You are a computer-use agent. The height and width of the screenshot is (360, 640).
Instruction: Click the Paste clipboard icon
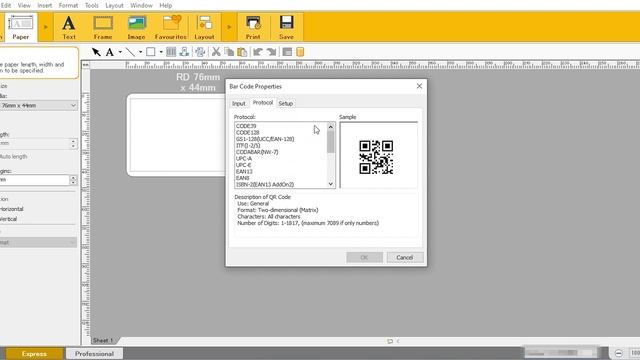[242, 52]
